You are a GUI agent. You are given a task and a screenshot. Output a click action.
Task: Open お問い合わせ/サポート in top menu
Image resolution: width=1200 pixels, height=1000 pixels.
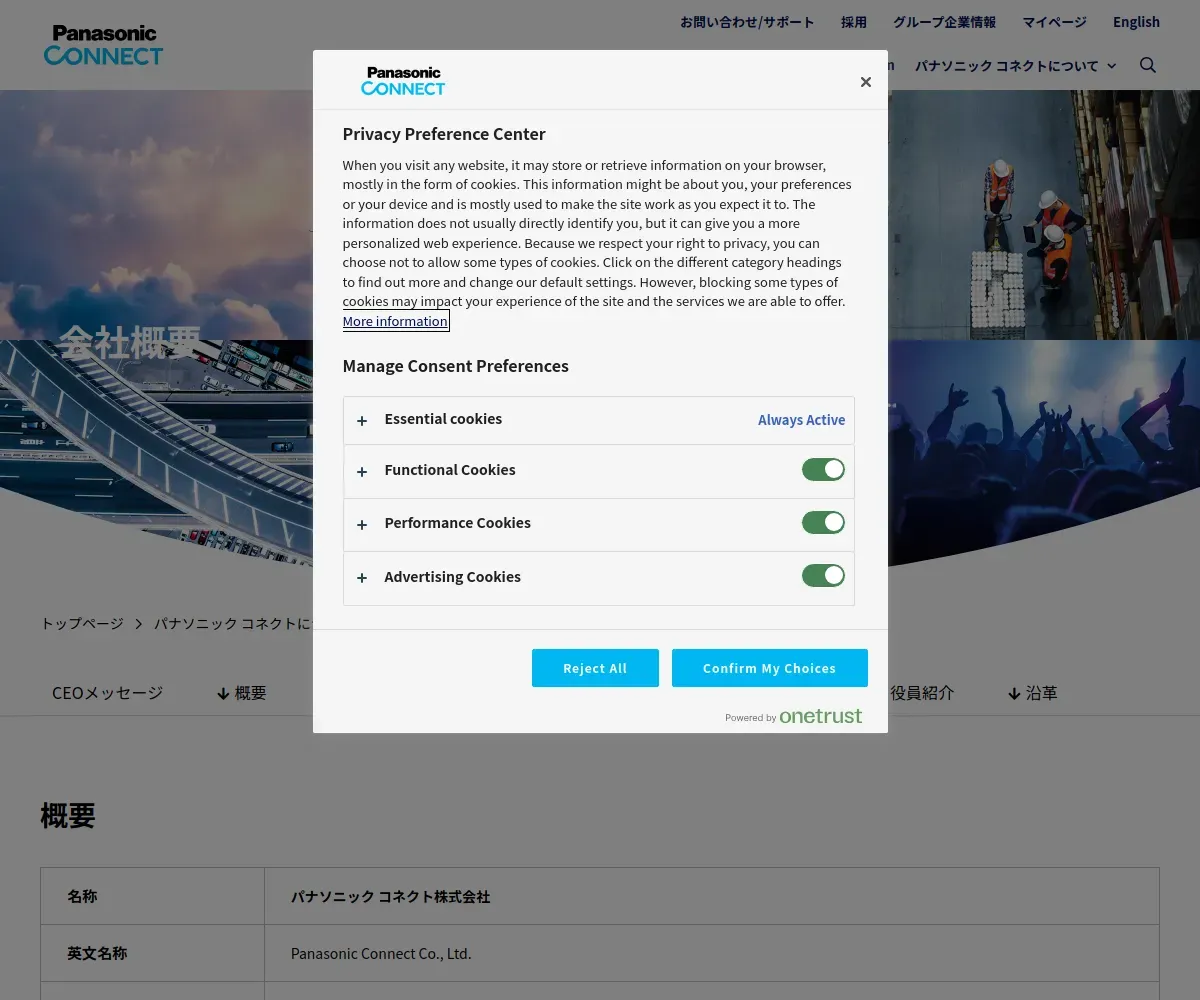(747, 22)
